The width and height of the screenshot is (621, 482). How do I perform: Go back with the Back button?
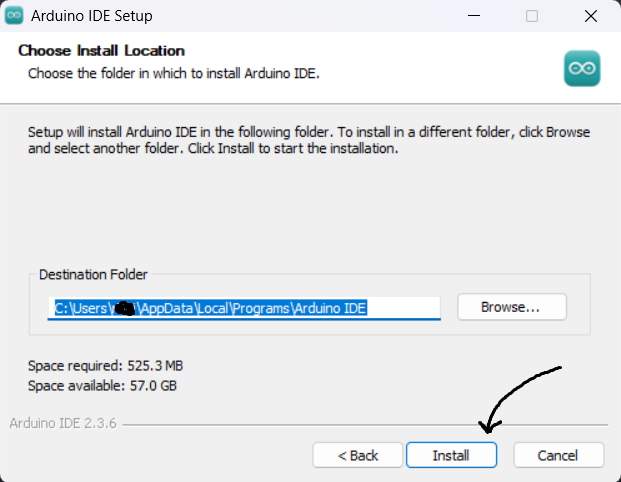(358, 455)
